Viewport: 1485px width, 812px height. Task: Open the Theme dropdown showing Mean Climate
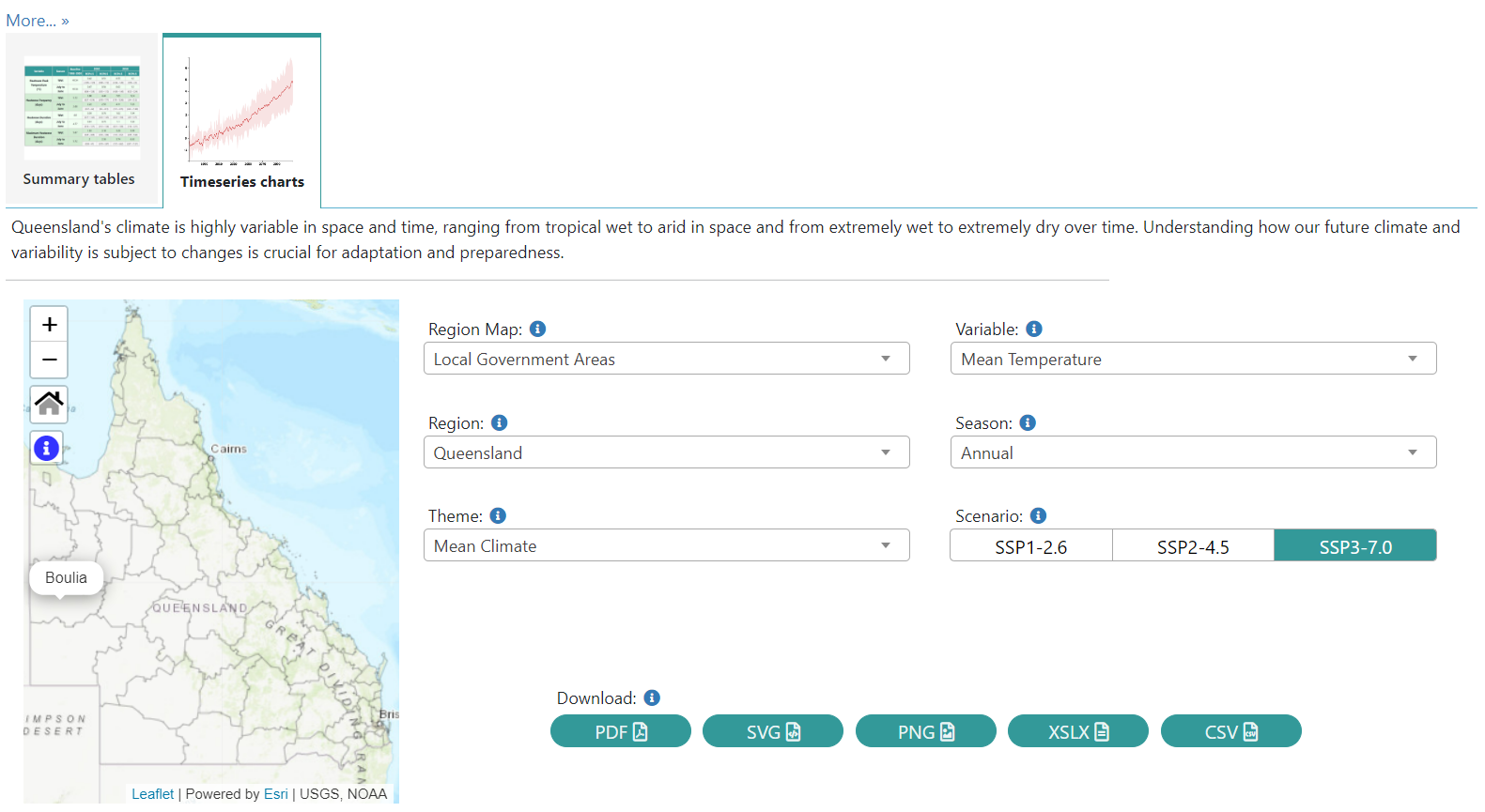pos(667,545)
